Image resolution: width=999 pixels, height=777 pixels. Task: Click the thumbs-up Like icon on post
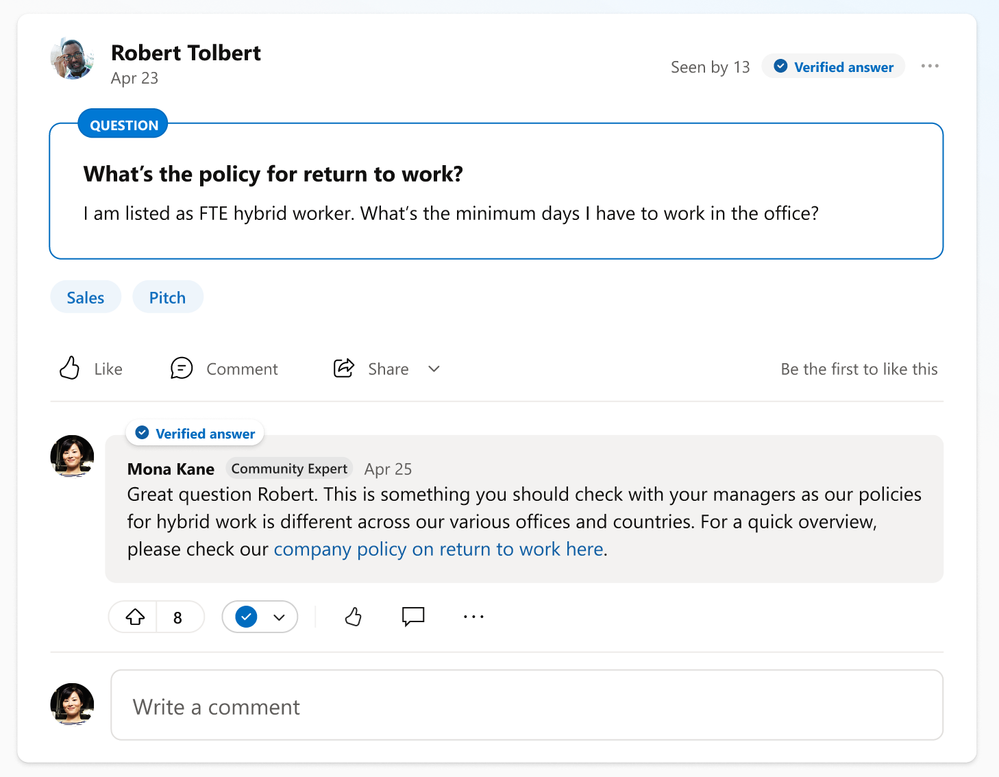[x=69, y=369]
